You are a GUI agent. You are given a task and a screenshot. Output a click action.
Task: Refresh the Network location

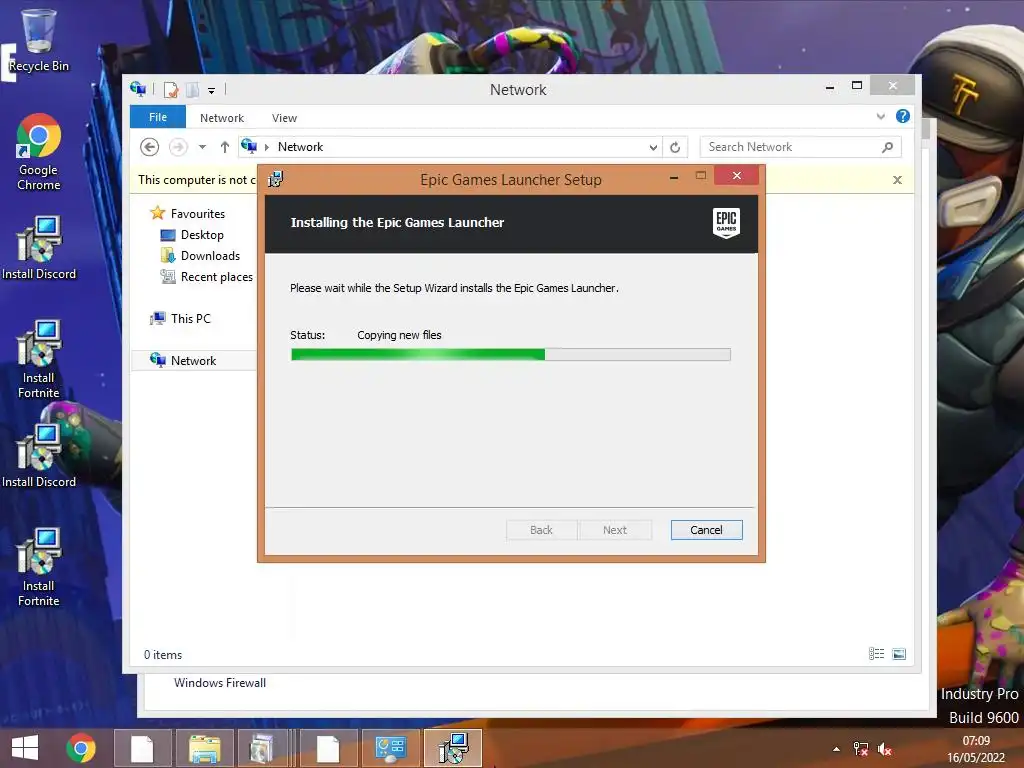click(x=675, y=148)
